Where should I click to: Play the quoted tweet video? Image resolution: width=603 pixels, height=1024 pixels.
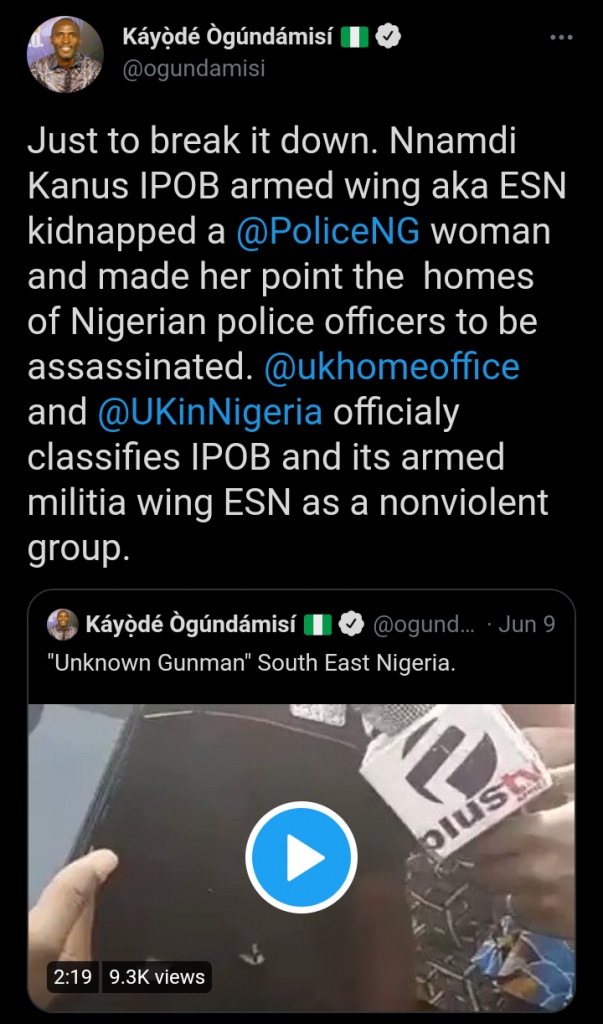point(301,857)
